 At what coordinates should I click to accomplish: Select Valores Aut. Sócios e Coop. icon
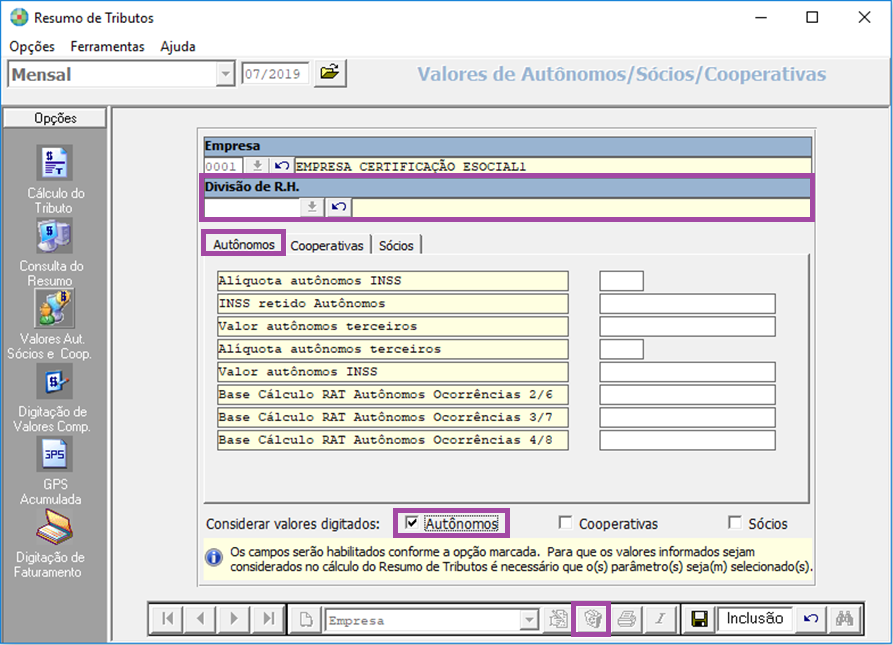(54, 308)
